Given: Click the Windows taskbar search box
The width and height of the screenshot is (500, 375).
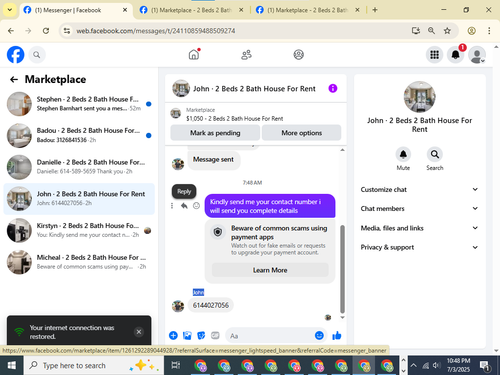Looking at the screenshot, I should [x=94, y=365].
